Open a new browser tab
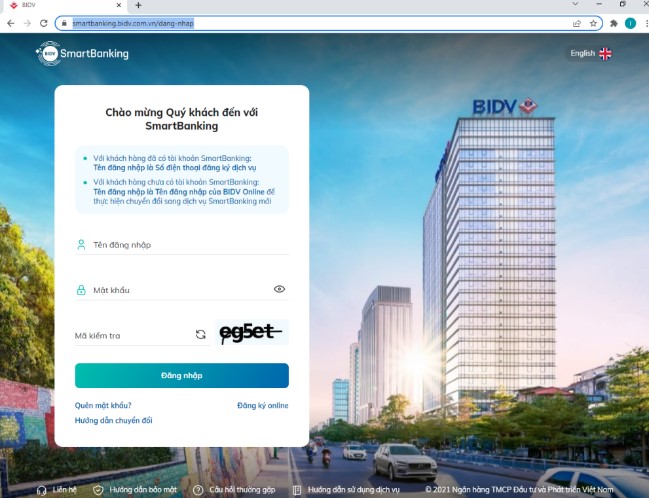This screenshot has width=649, height=498. click(138, 5)
